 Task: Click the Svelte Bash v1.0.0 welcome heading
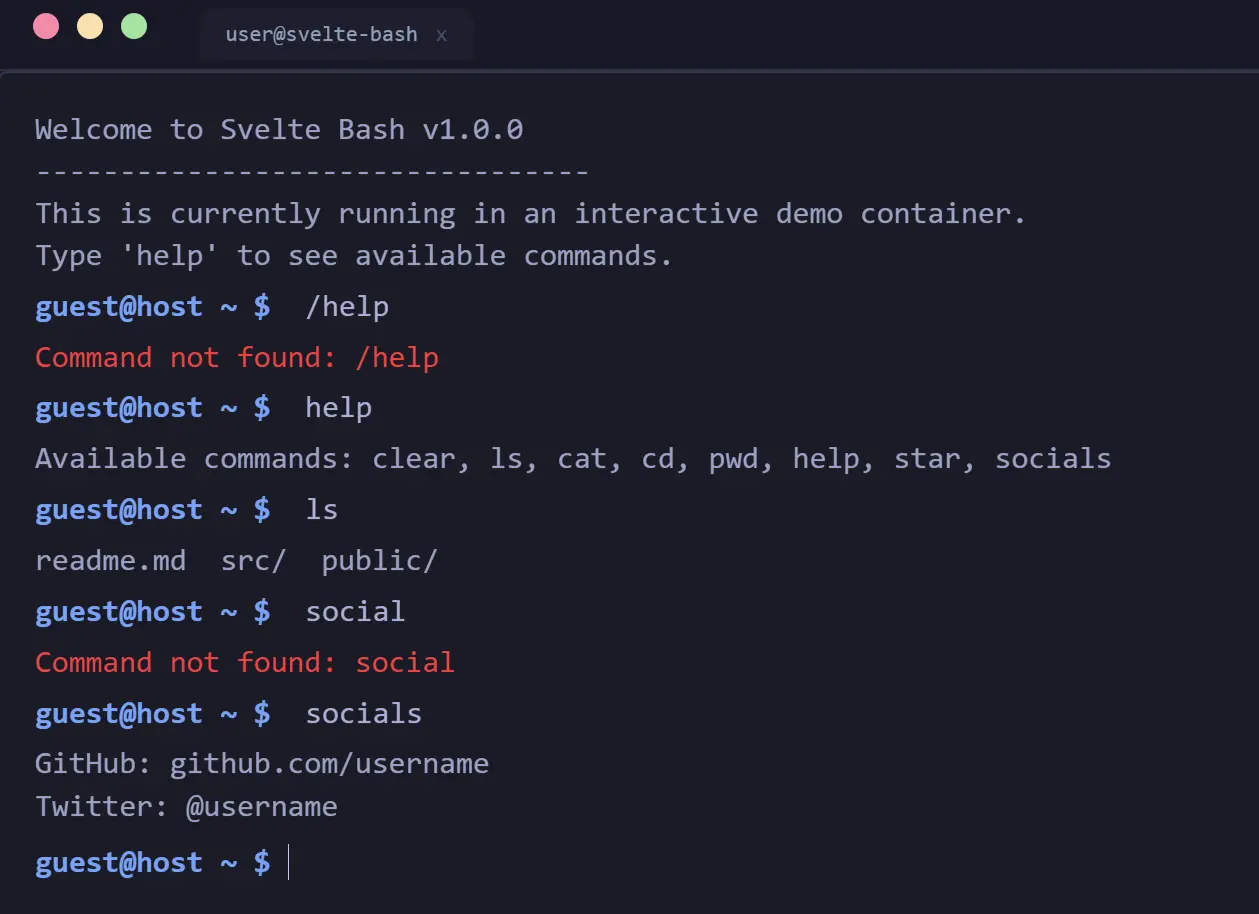click(x=279, y=129)
